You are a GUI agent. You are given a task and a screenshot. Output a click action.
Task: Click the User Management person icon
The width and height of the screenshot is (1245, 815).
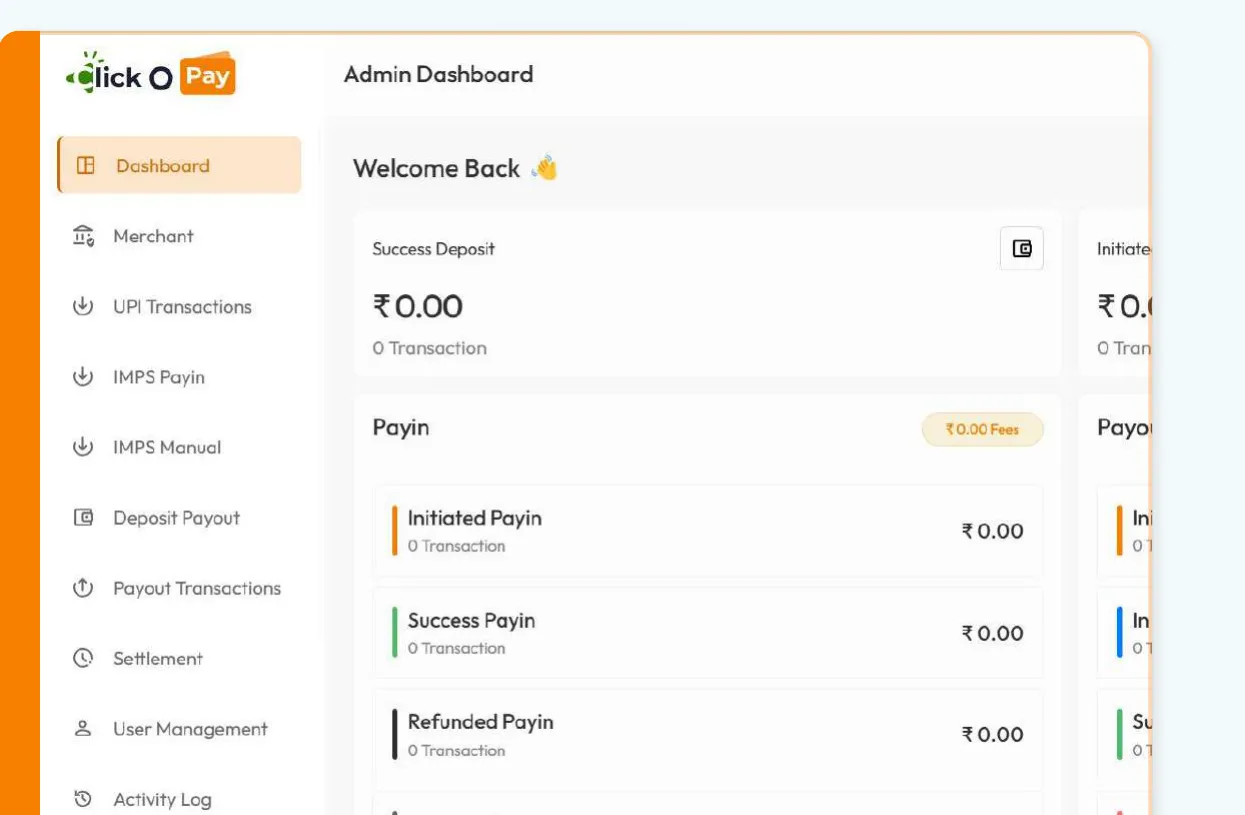coord(84,729)
